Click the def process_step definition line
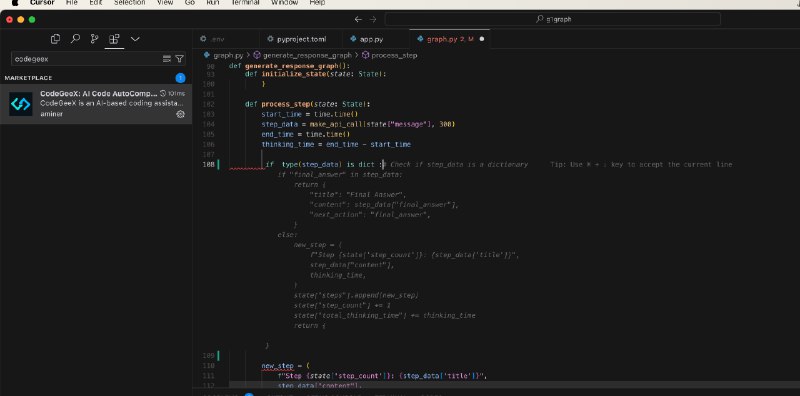The image size is (800, 396). (308, 104)
